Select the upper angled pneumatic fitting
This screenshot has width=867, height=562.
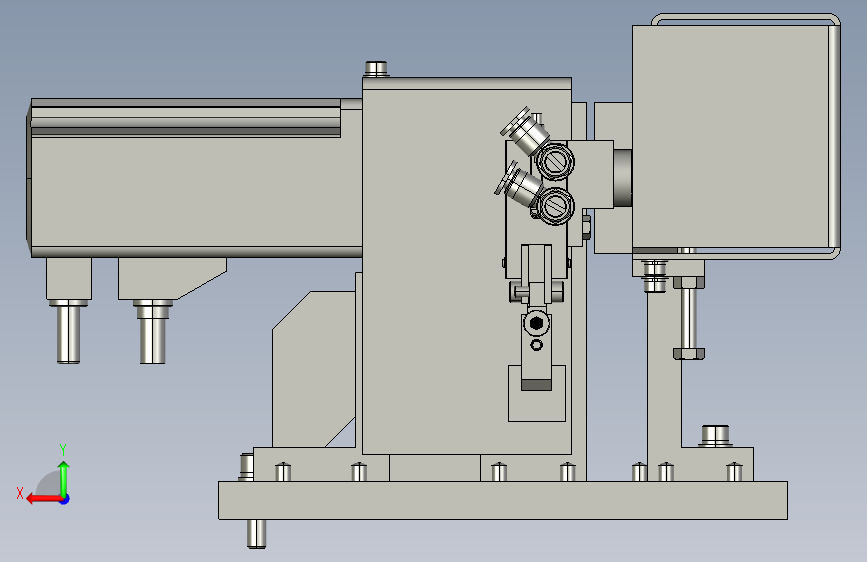pos(525,133)
